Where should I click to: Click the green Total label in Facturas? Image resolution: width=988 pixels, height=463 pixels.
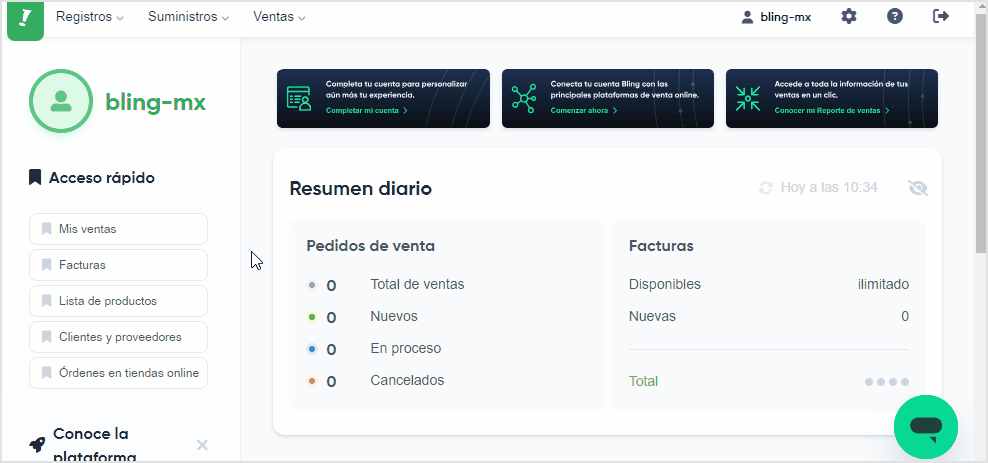click(643, 382)
